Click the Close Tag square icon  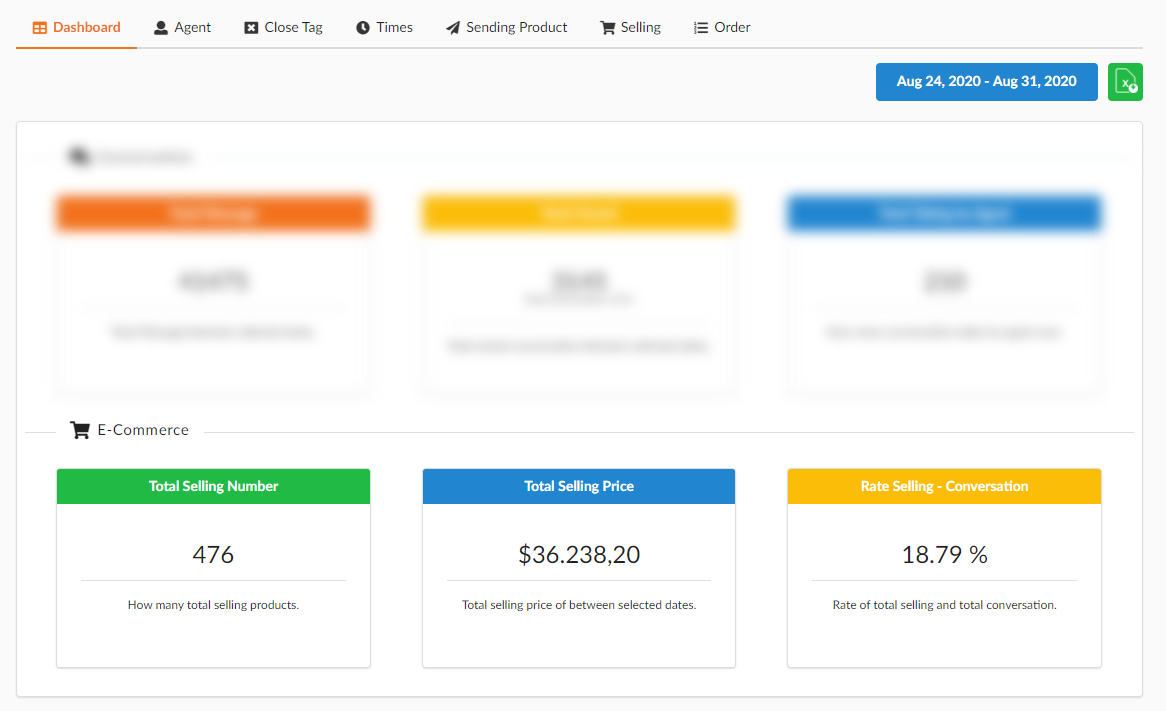(x=249, y=27)
